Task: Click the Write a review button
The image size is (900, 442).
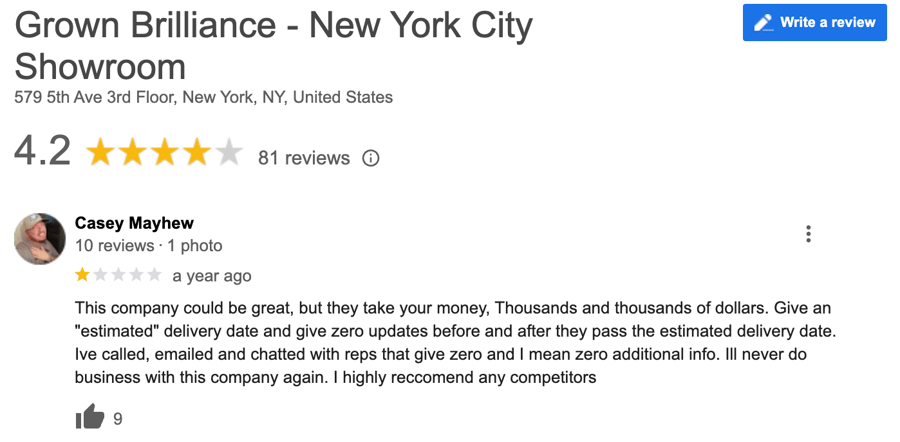Action: point(814,22)
